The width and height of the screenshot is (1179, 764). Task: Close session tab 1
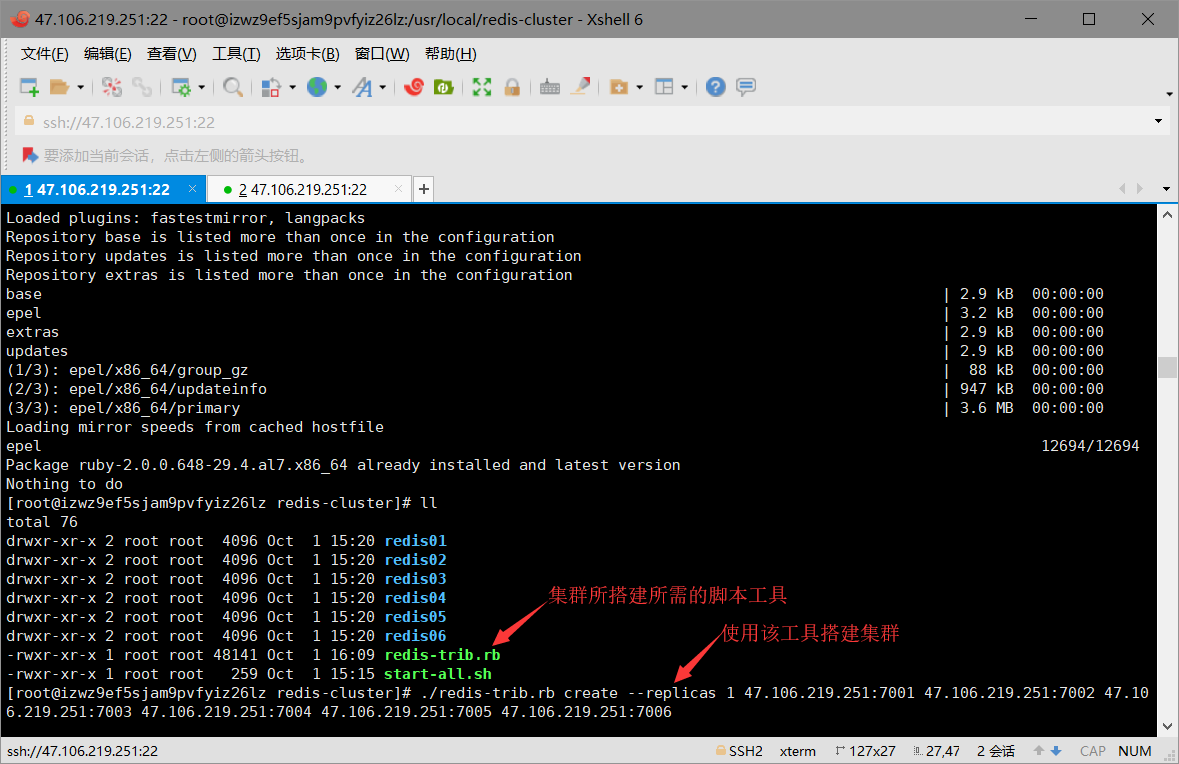(192, 189)
